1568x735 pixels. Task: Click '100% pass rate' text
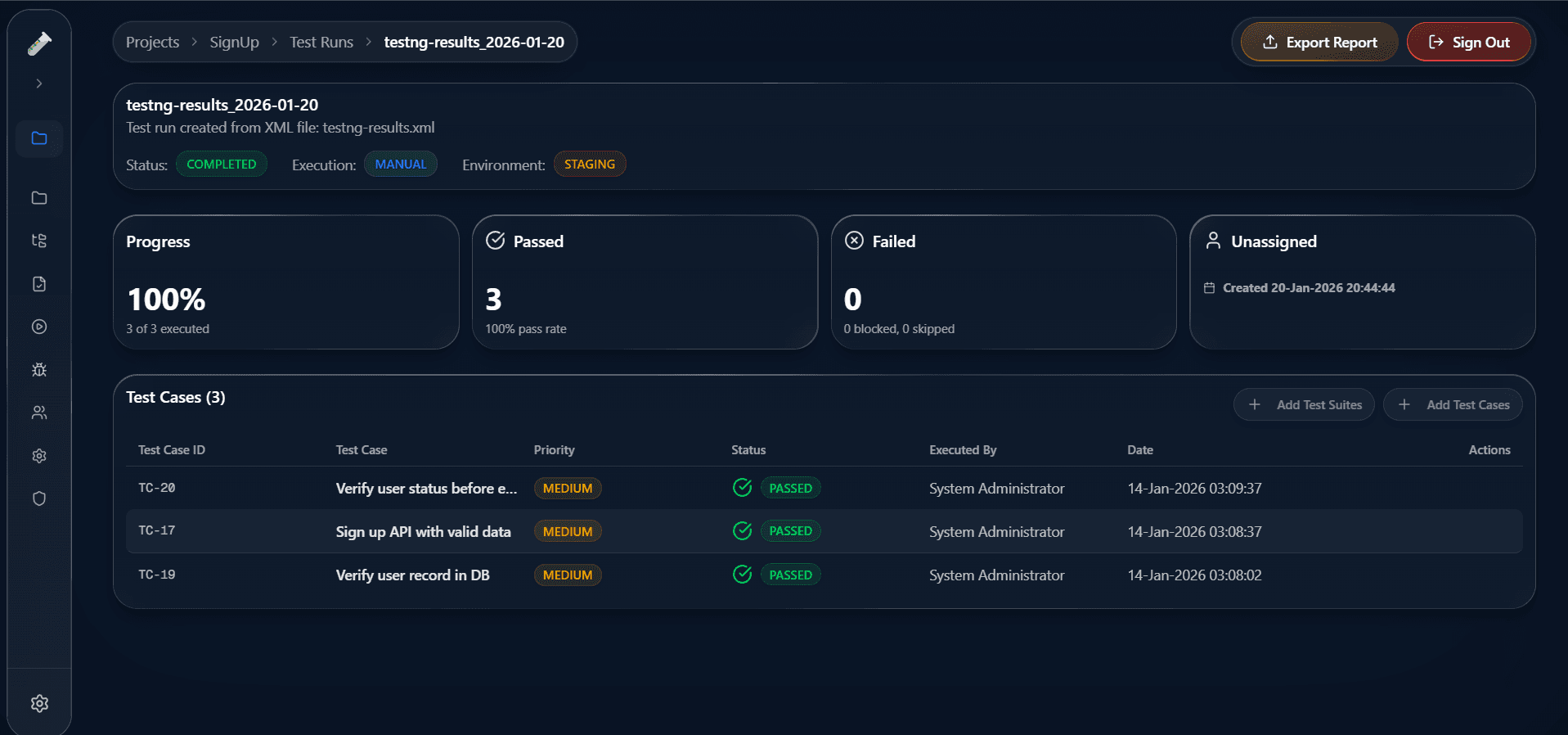pyautogui.click(x=526, y=329)
